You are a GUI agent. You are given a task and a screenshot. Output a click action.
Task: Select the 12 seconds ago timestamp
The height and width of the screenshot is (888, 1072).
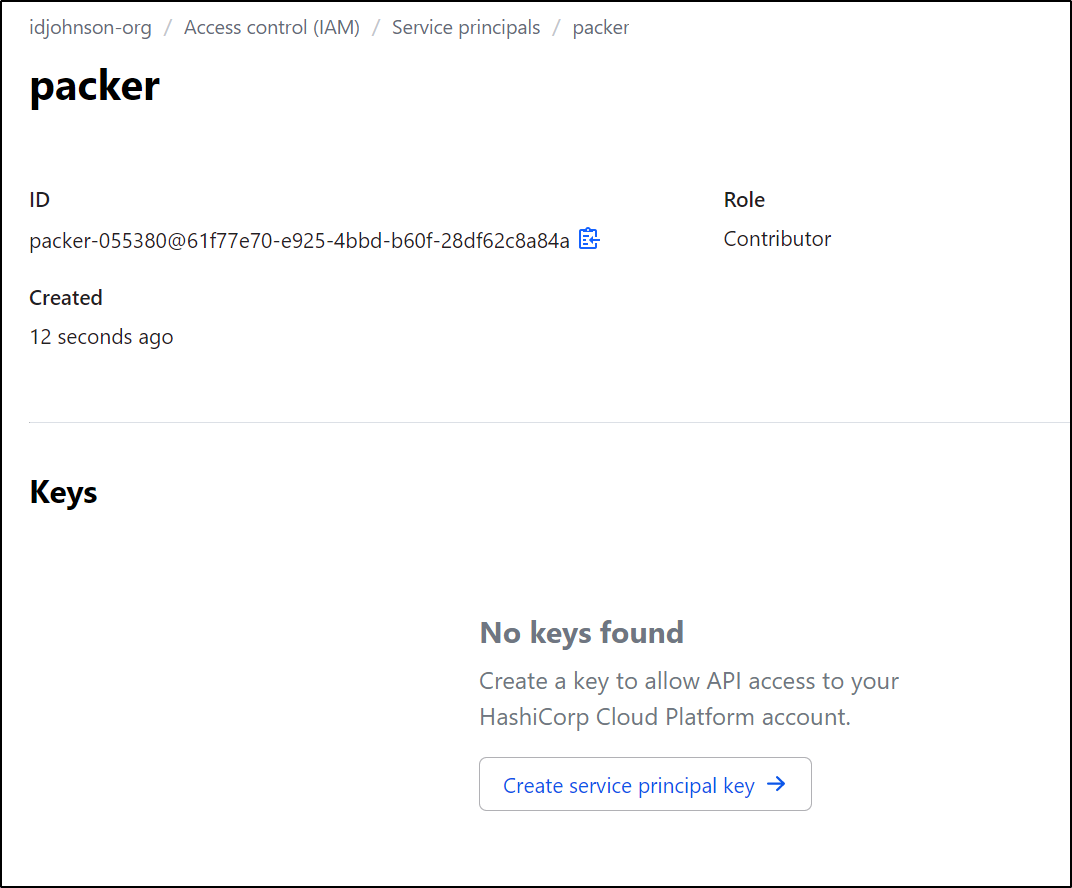coord(101,337)
